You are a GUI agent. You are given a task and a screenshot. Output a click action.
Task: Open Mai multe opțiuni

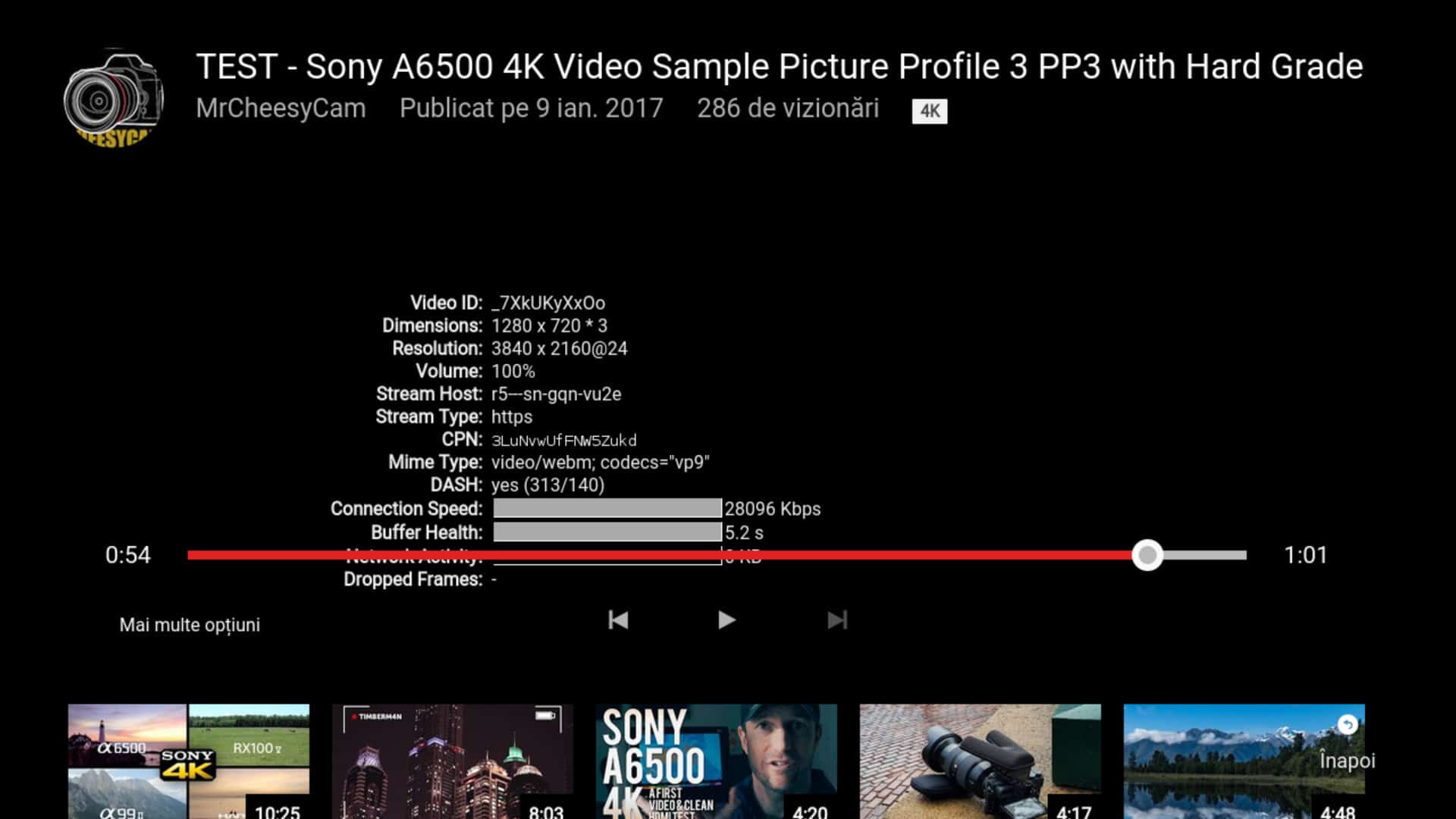(190, 625)
